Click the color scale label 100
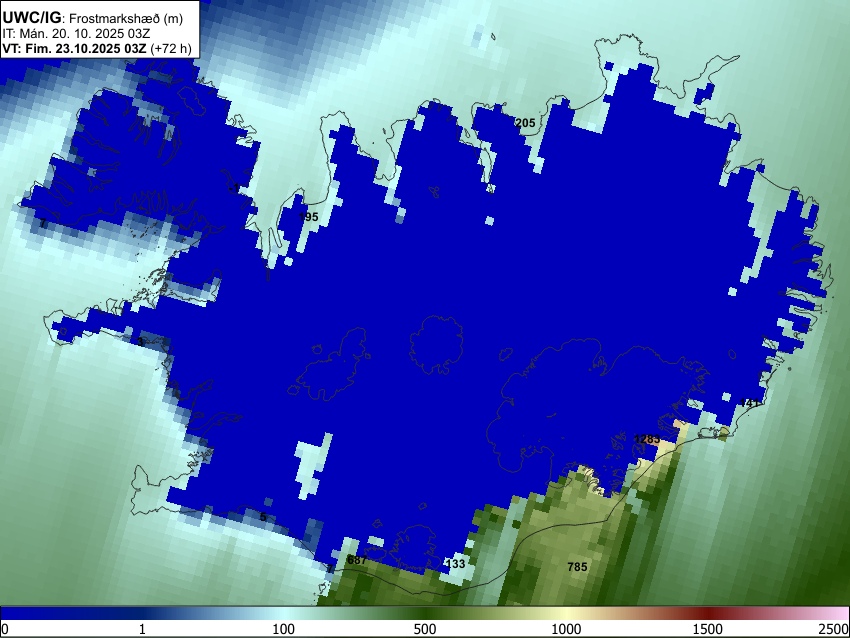The height and width of the screenshot is (638, 850). (284, 629)
